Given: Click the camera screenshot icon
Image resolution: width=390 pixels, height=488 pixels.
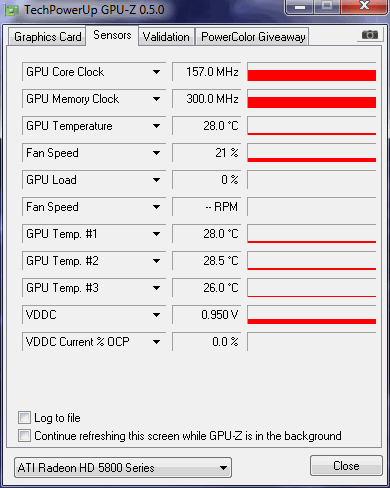Looking at the screenshot, I should pos(370,35).
